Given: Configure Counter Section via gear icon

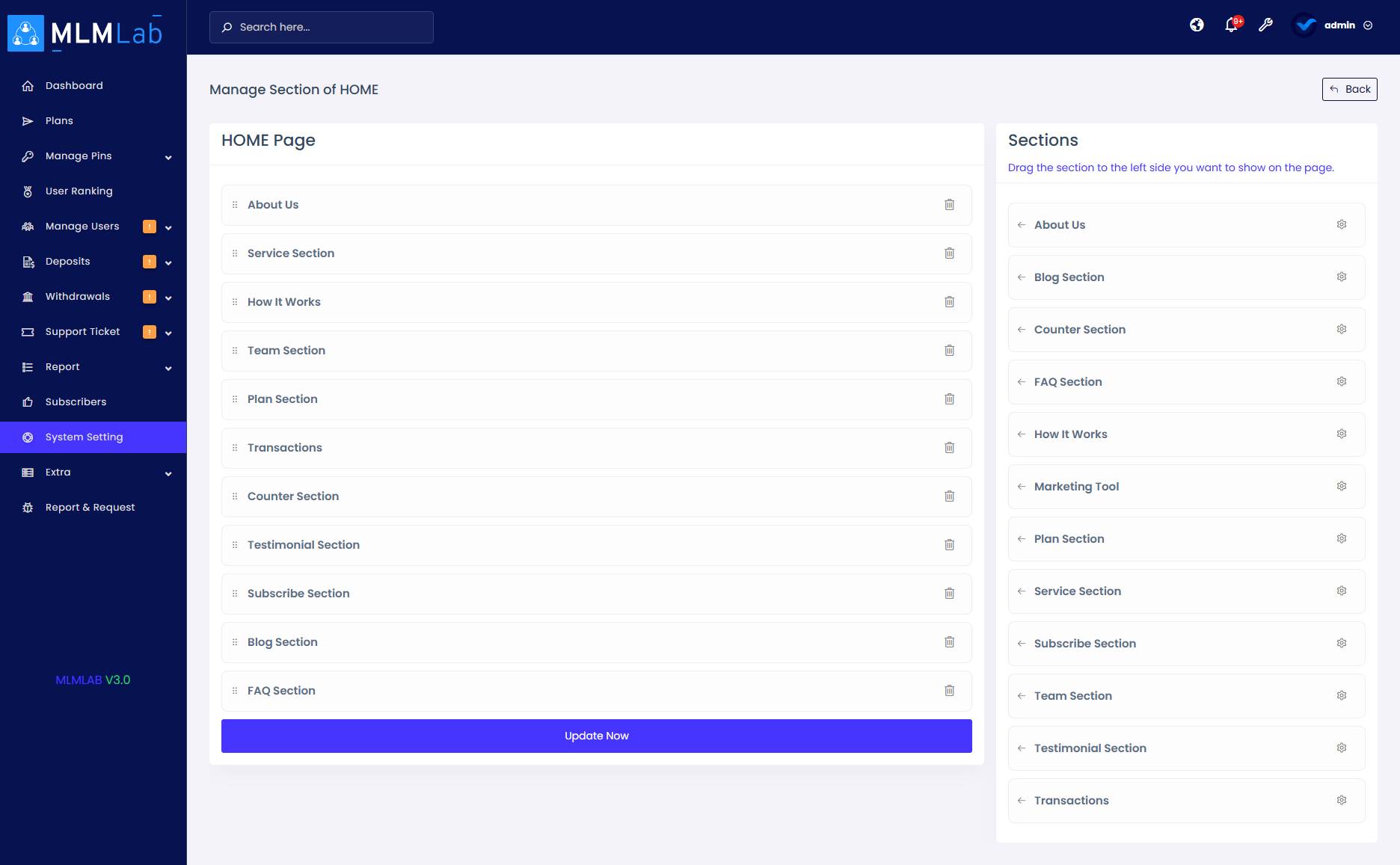Looking at the screenshot, I should (1342, 329).
